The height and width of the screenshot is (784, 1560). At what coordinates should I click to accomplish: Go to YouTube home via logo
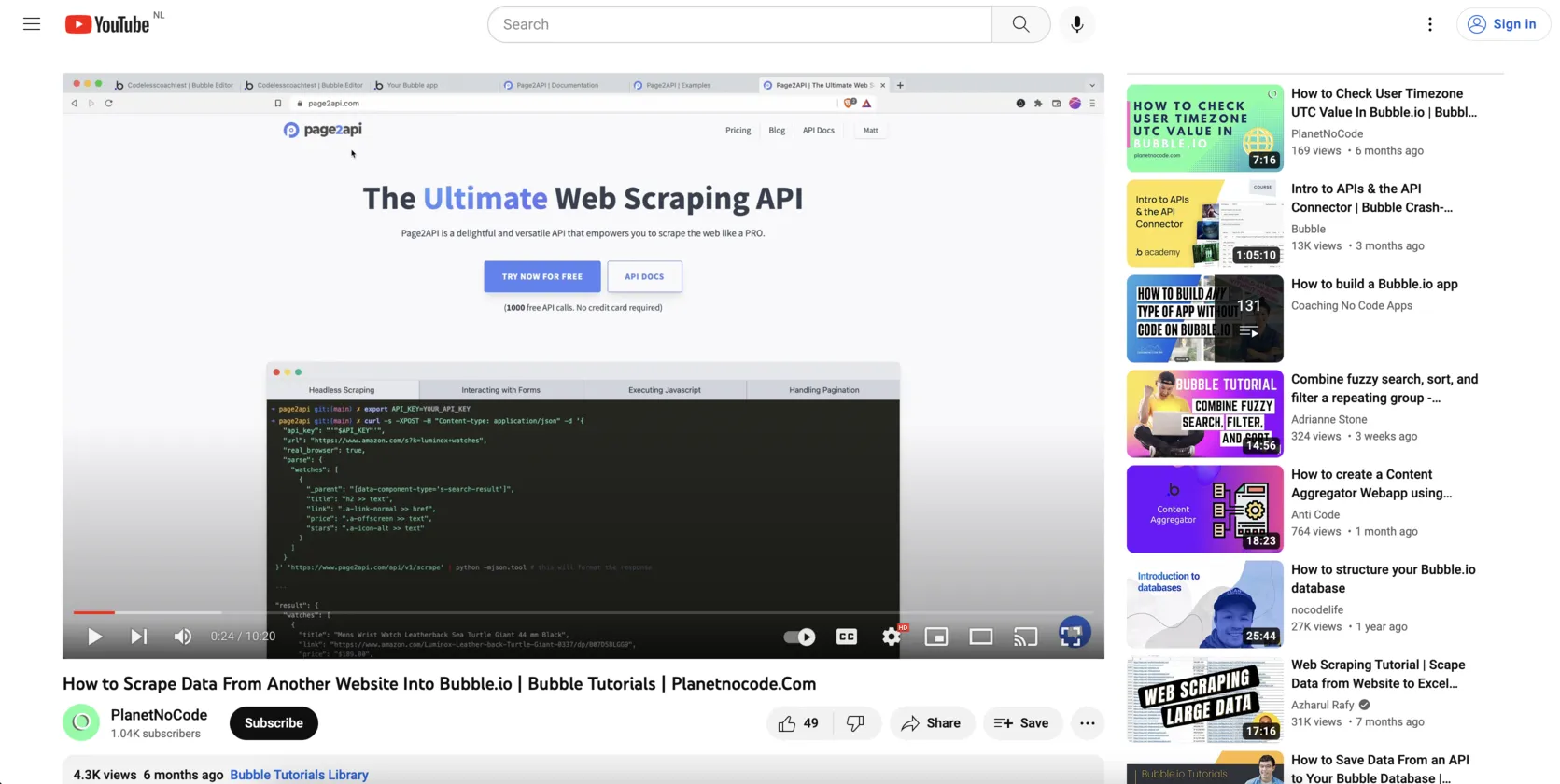(107, 24)
